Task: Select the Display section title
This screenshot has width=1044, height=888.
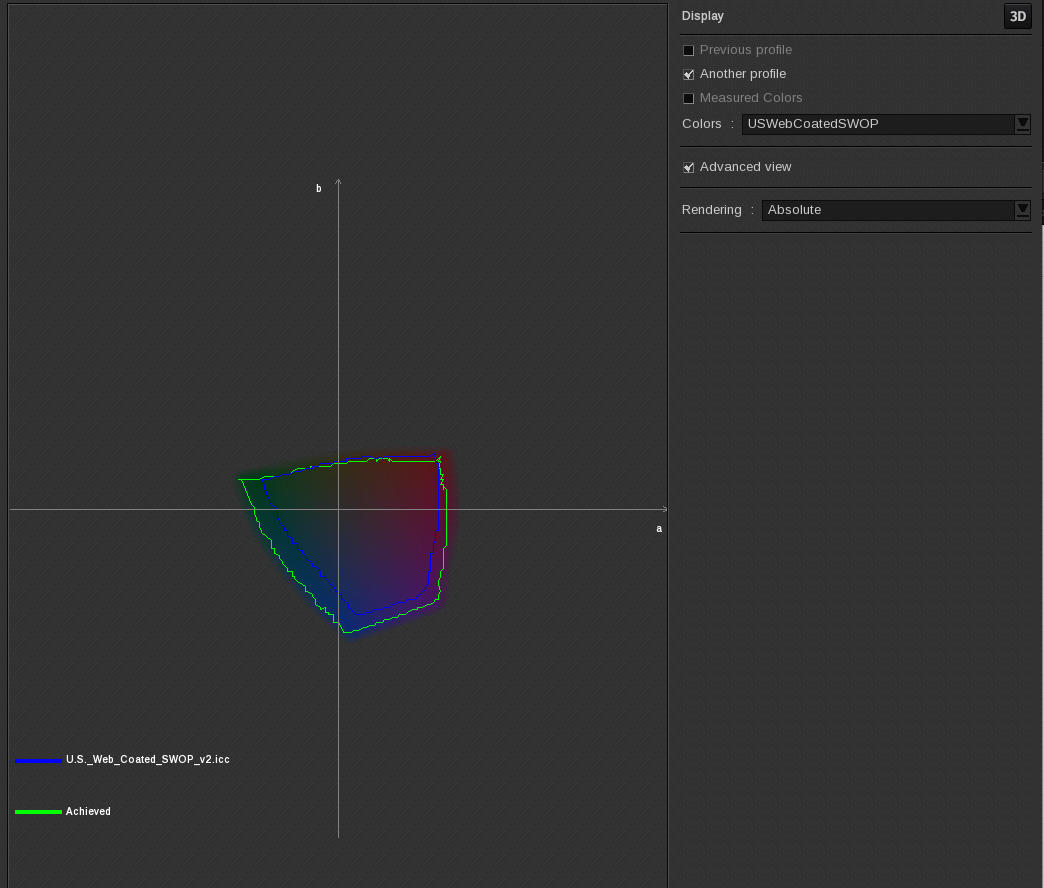Action: click(x=702, y=16)
